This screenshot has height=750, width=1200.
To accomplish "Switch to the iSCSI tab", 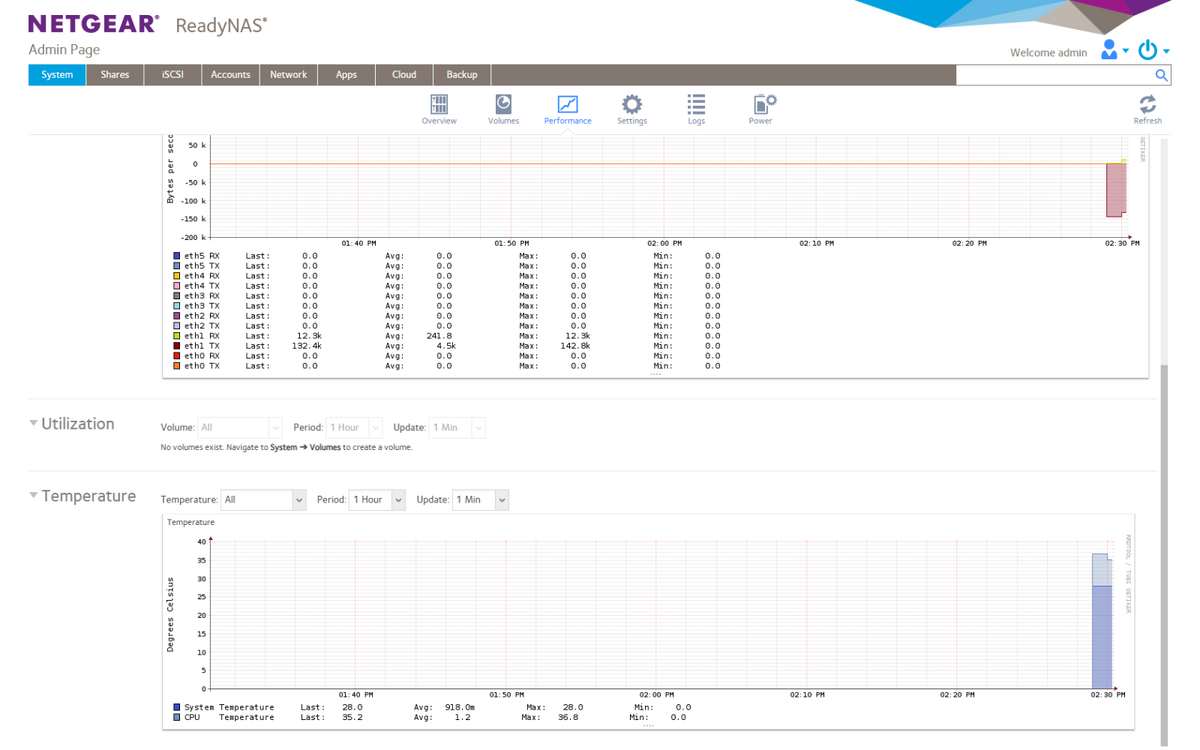I will (173, 75).
